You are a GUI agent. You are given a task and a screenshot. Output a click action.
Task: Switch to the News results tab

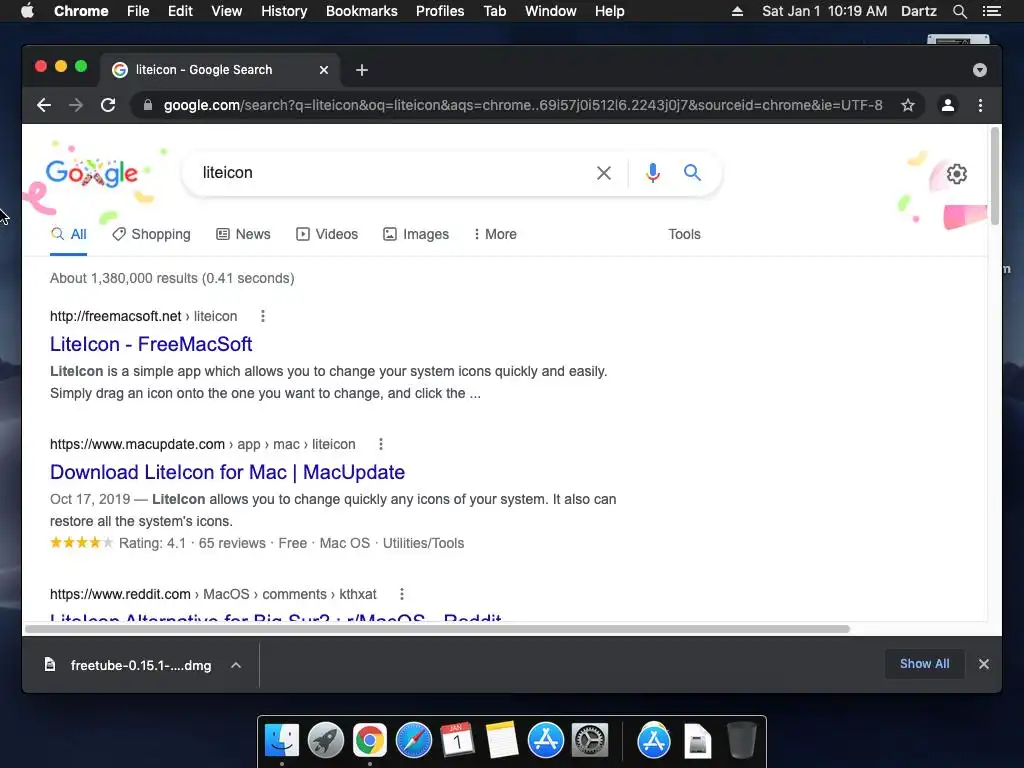coord(243,234)
